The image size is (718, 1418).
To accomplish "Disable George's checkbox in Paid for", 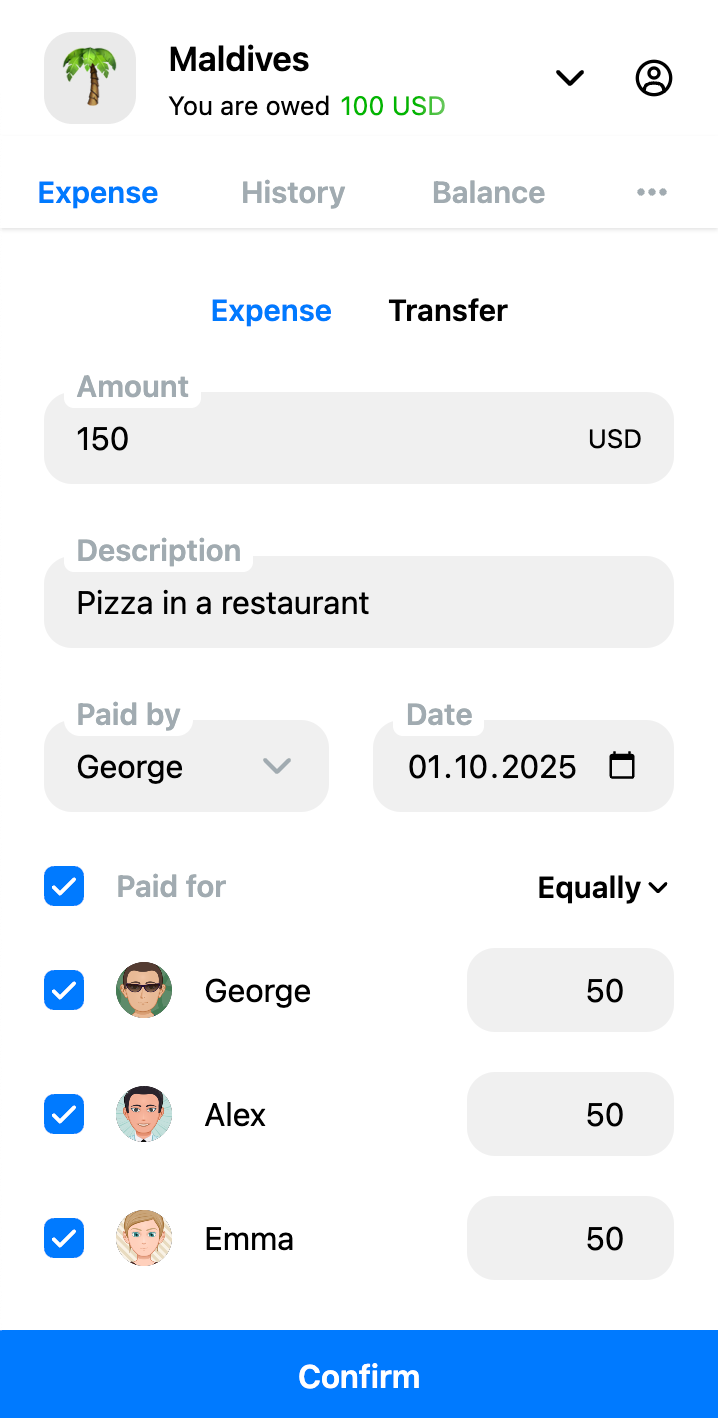I will [x=63, y=990].
